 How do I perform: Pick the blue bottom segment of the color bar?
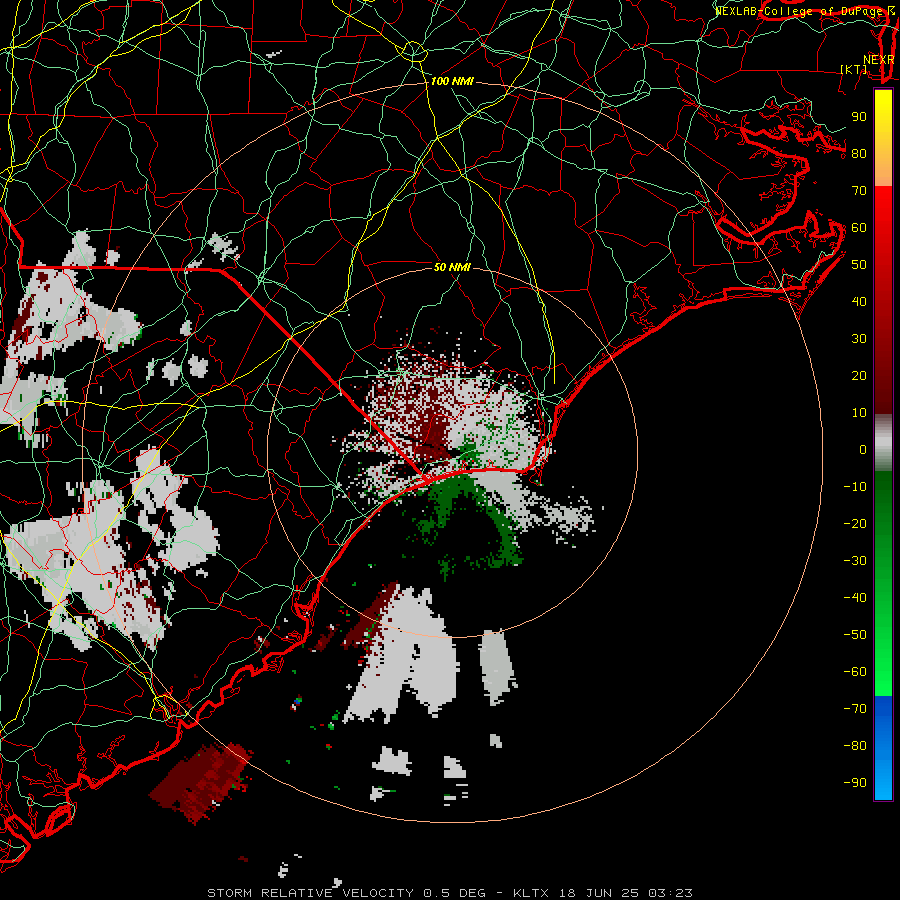(x=883, y=748)
